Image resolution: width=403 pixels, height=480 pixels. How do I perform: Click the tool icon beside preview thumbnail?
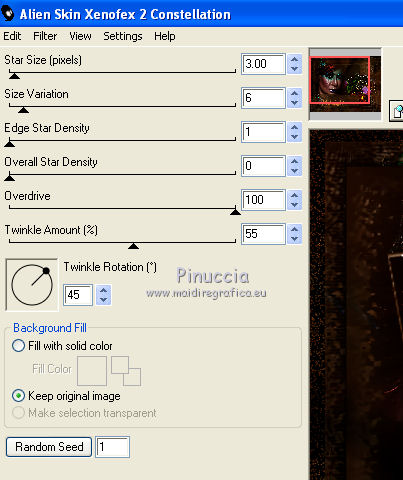pyautogui.click(x=397, y=111)
